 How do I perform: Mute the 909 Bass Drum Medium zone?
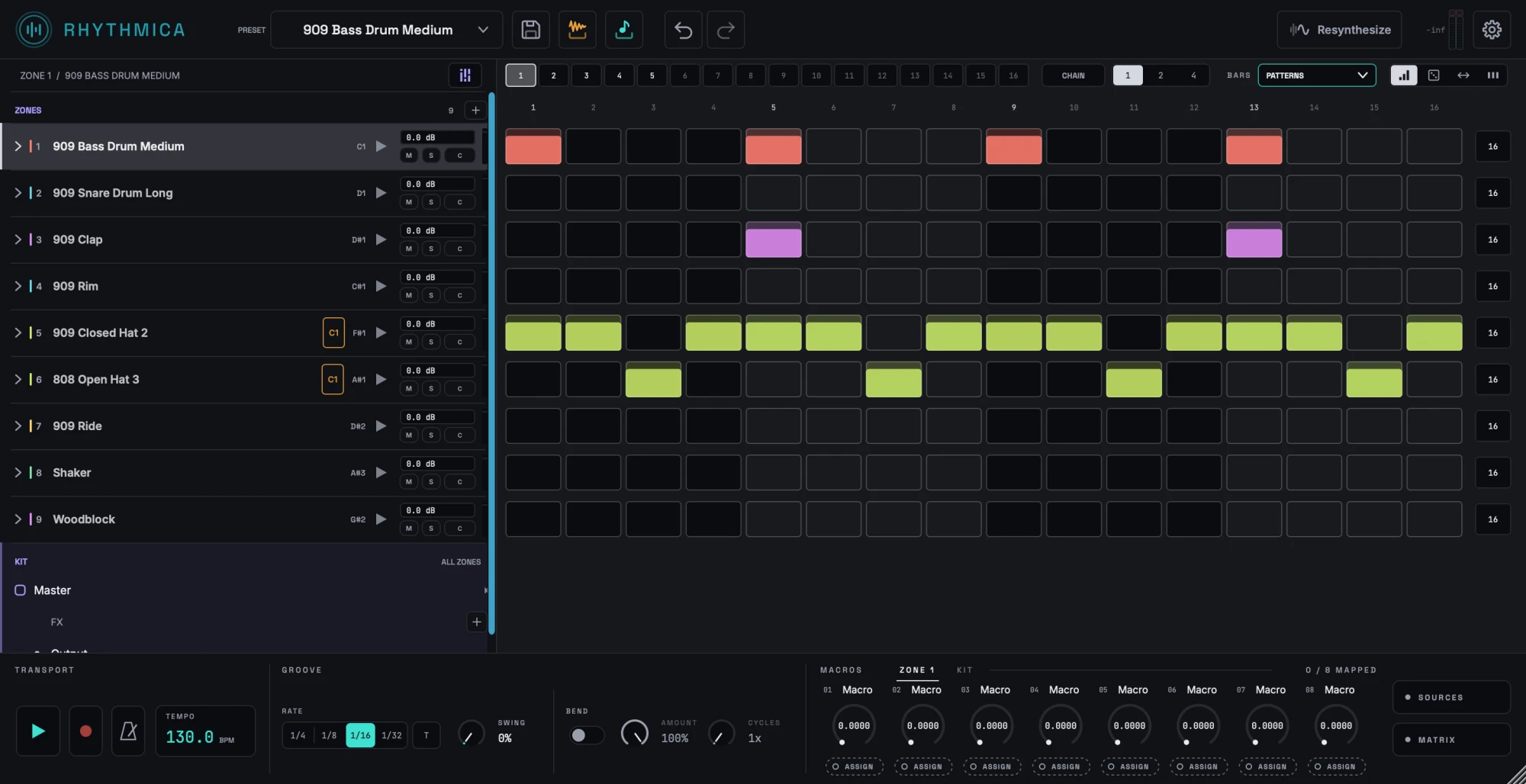(x=409, y=156)
